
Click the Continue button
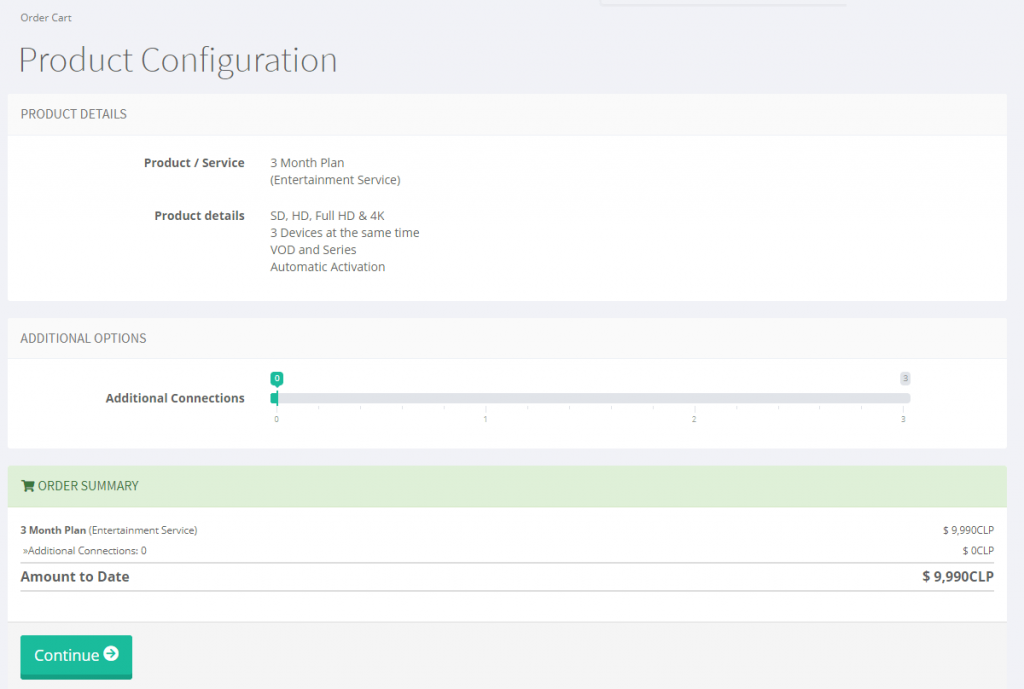click(x=76, y=656)
